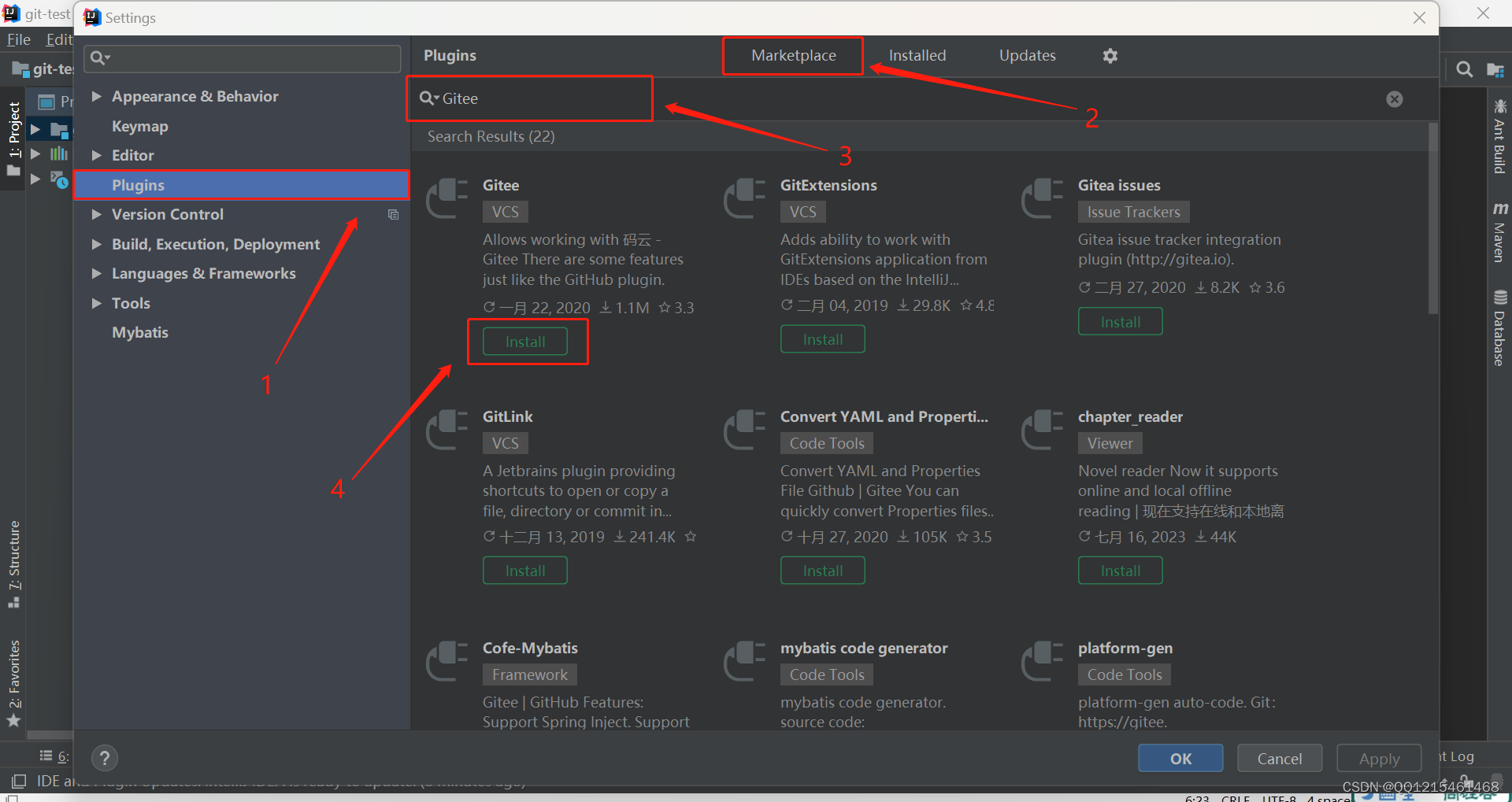Expand Appearance & Behavior settings group
The width and height of the screenshot is (1512, 802).
click(96, 96)
